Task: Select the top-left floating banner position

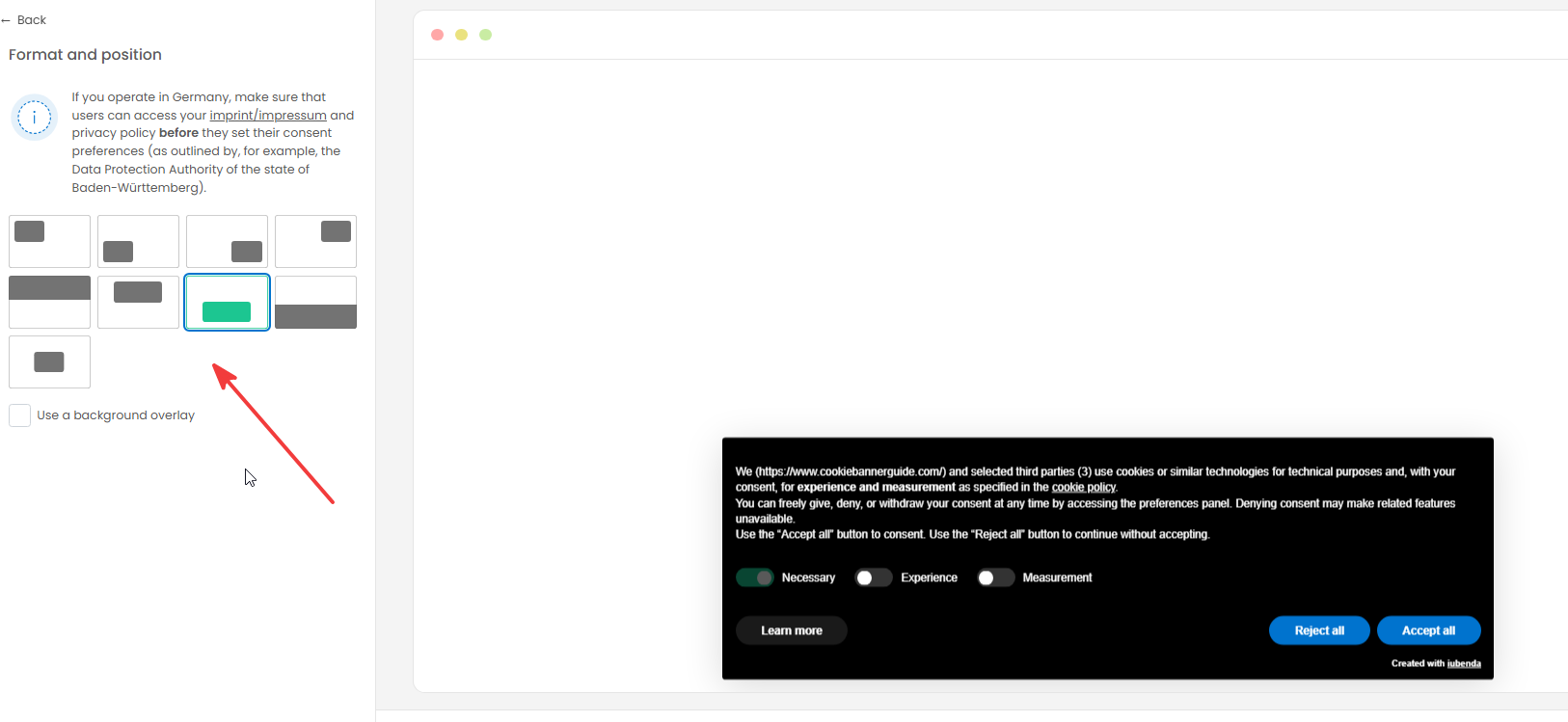Action: (x=49, y=241)
